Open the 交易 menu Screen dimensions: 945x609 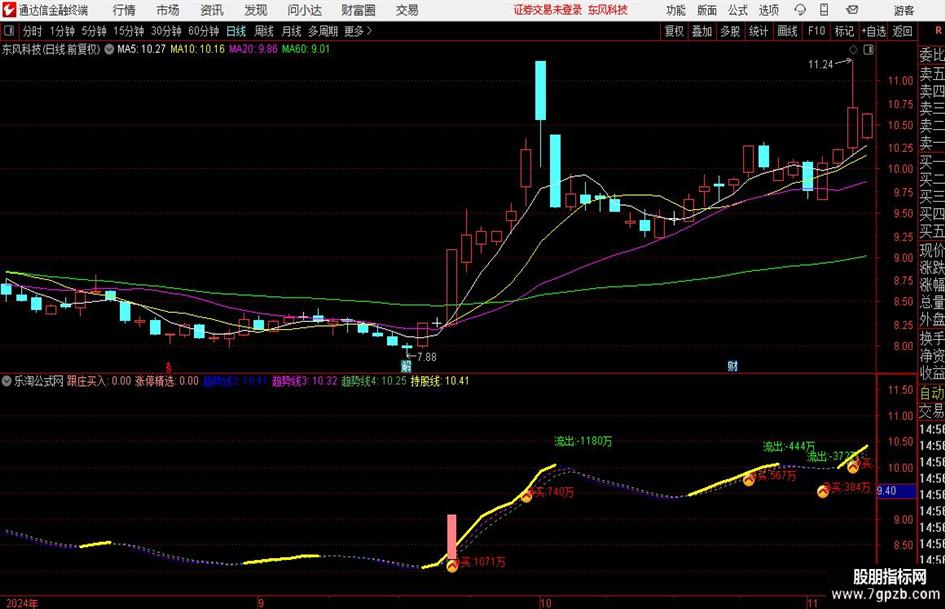coord(407,10)
